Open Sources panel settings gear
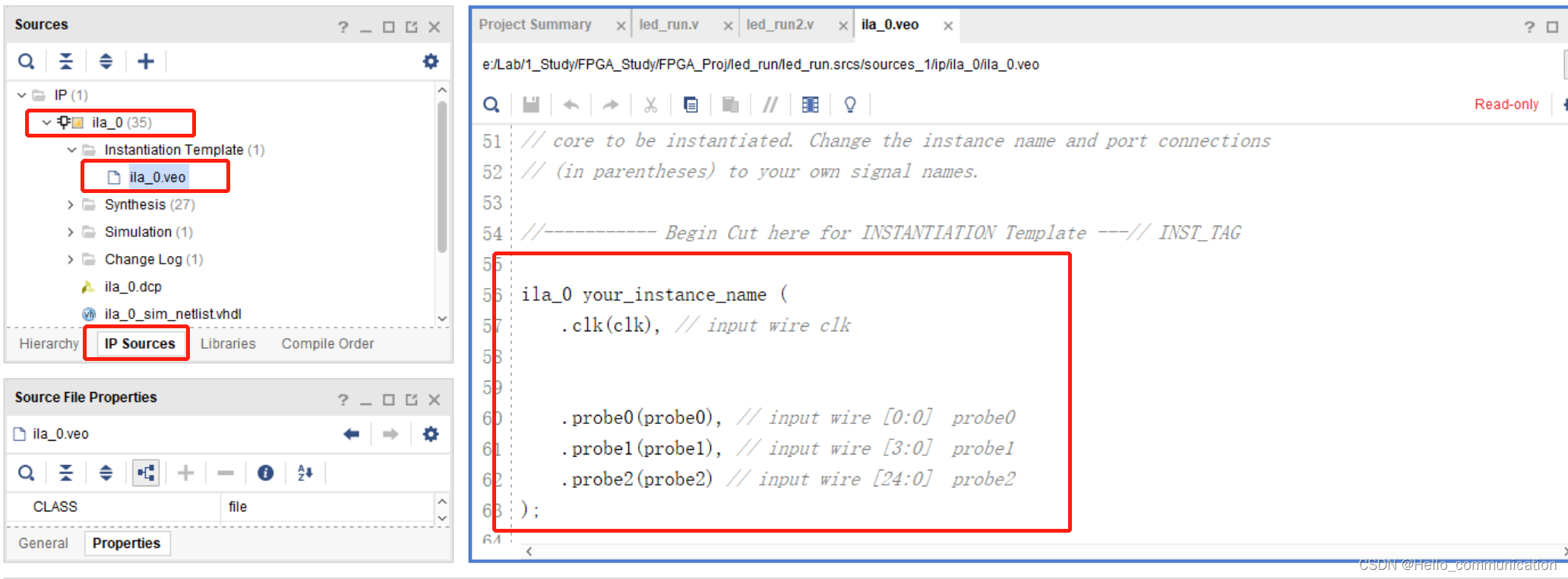This screenshot has height=579, width=1568. pos(431,62)
